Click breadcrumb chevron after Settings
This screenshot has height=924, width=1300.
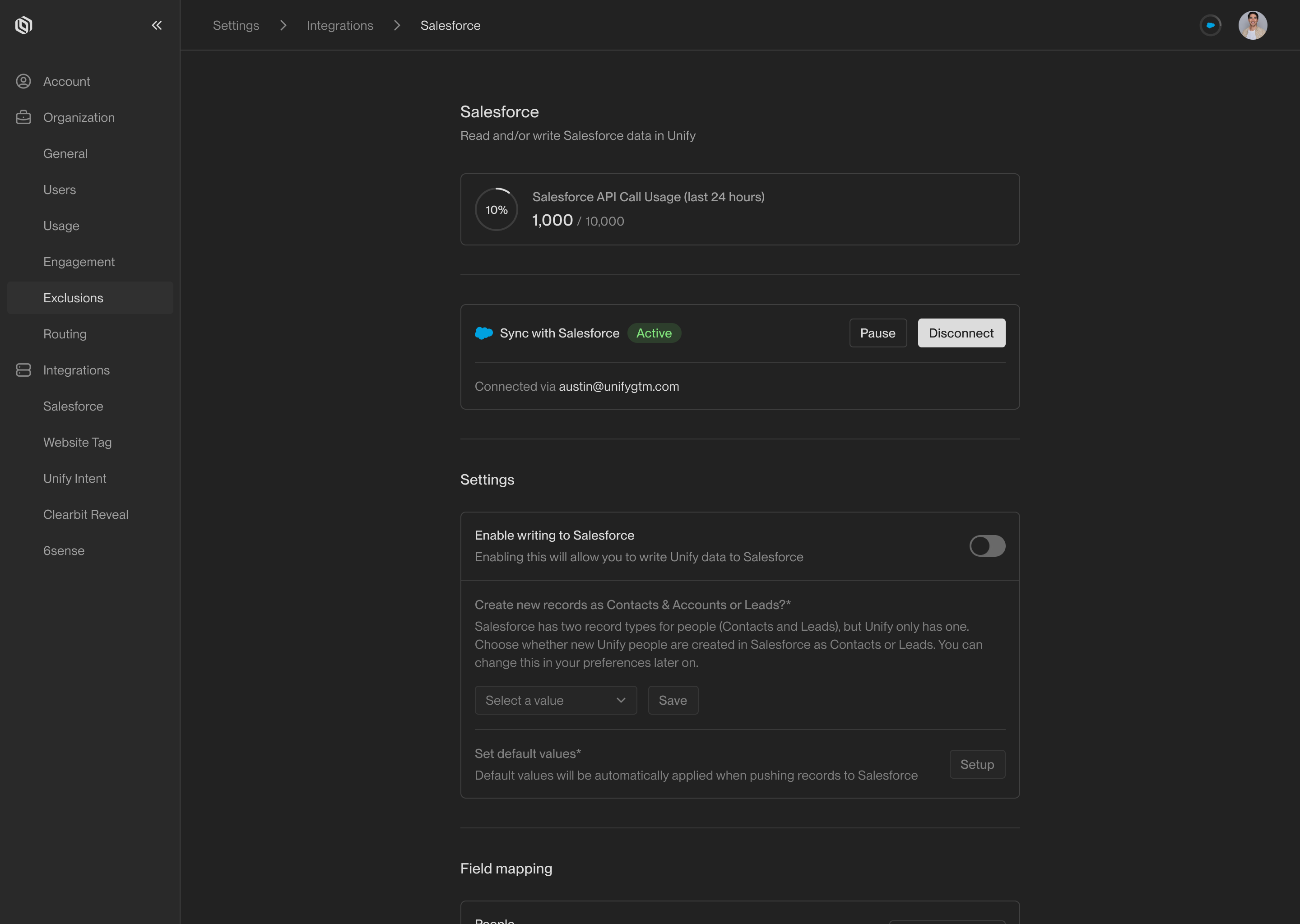click(283, 25)
